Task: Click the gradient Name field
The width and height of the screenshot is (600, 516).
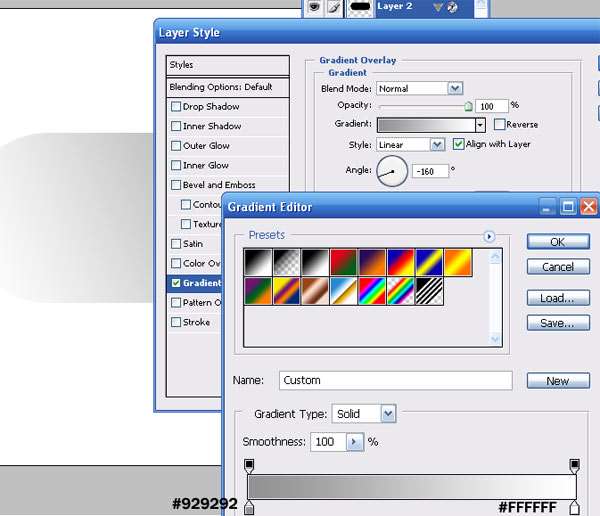Action: tap(396, 380)
